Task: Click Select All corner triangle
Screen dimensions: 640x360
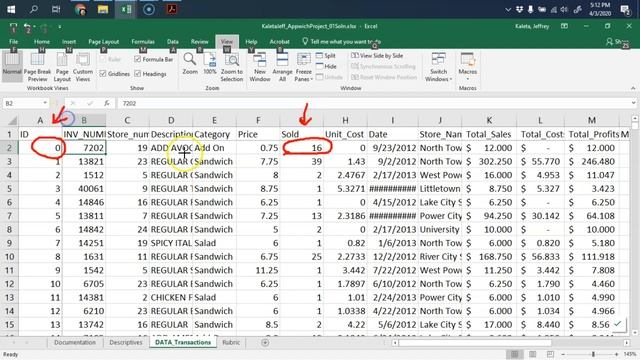Action: click(x=12, y=120)
